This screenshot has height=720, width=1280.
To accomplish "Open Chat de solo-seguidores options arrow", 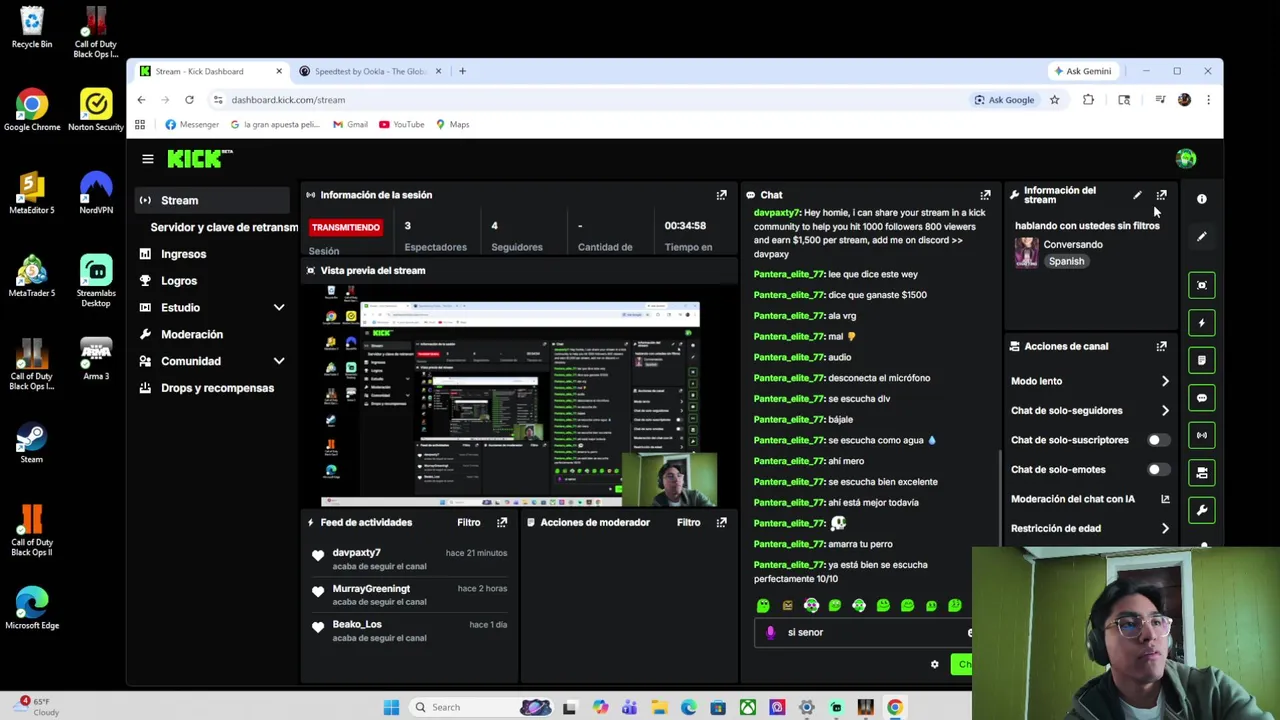I will tap(1165, 411).
